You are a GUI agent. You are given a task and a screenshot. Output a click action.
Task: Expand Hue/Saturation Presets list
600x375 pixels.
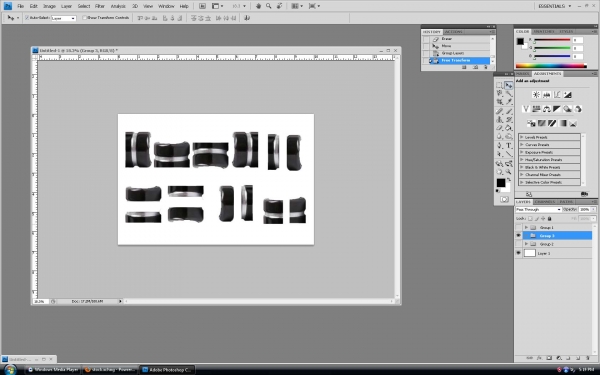pos(522,160)
